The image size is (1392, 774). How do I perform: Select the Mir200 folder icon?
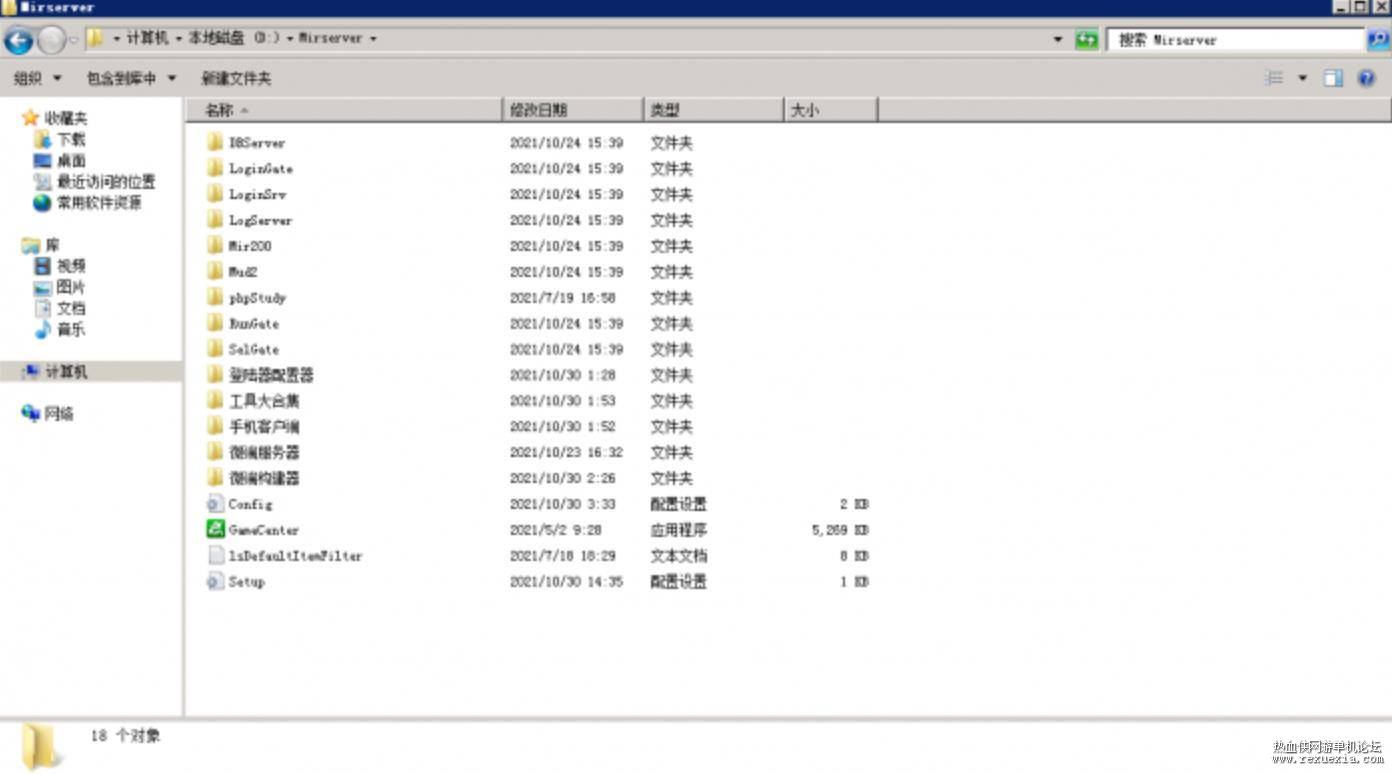tap(215, 245)
